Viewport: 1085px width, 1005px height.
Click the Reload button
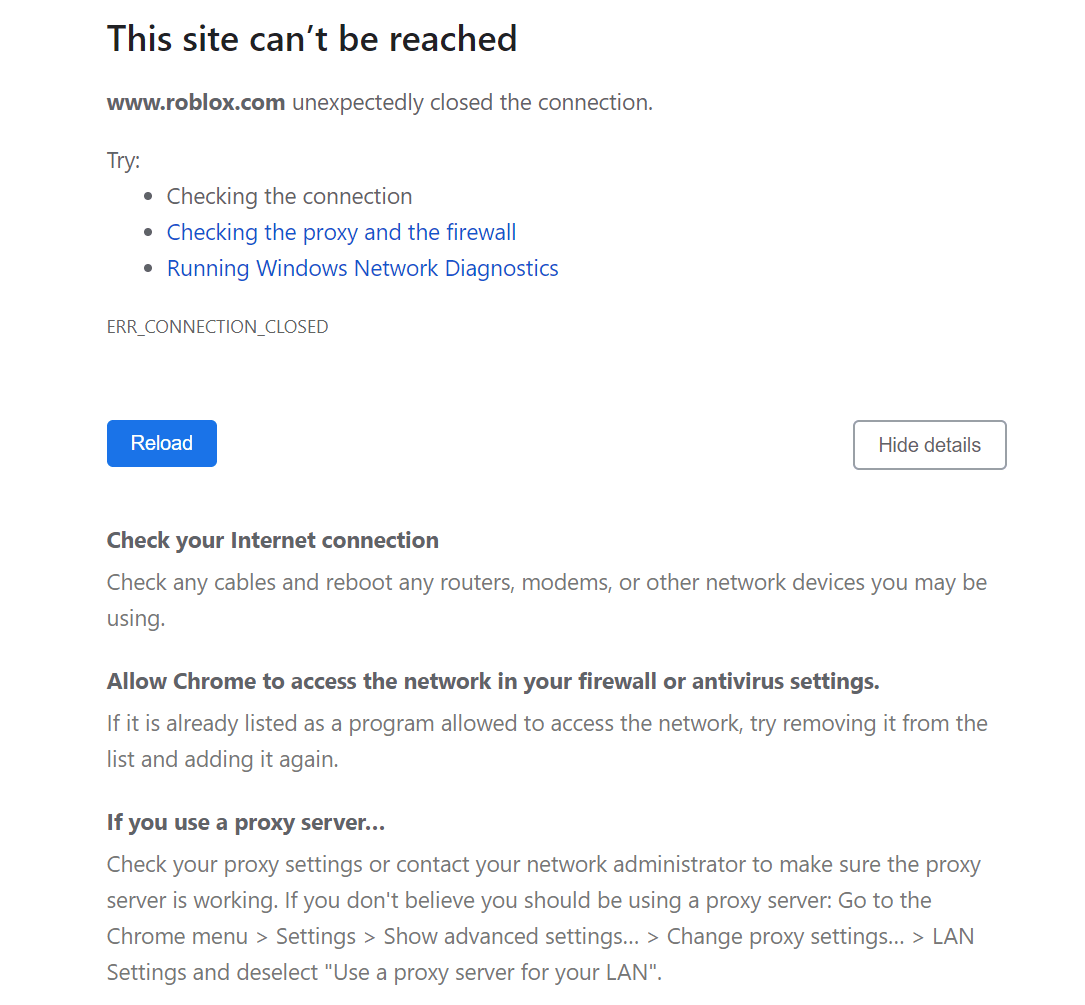point(161,443)
